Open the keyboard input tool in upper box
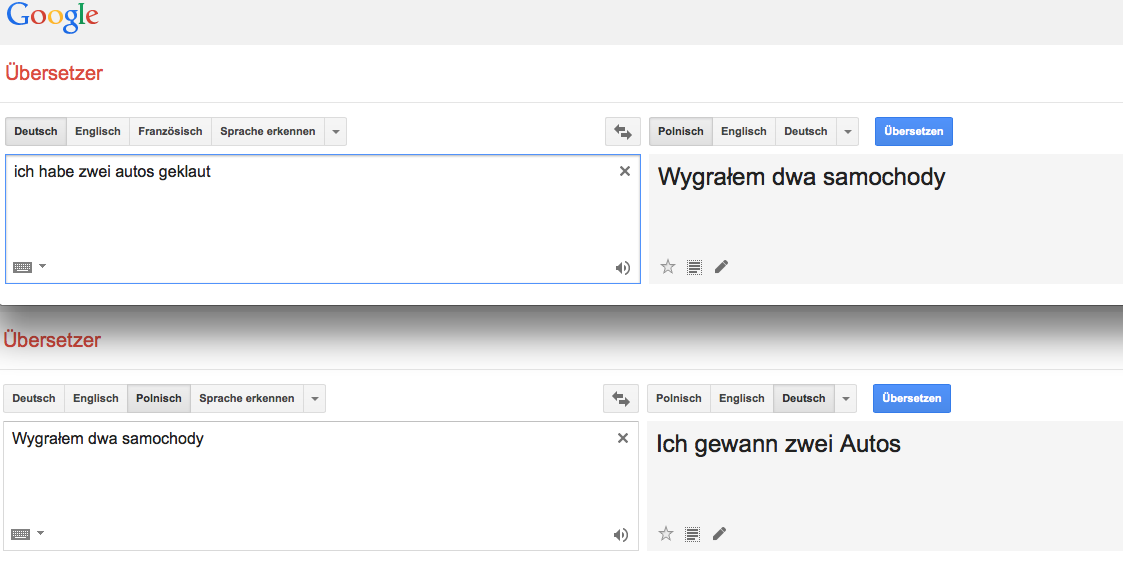 click(29, 267)
